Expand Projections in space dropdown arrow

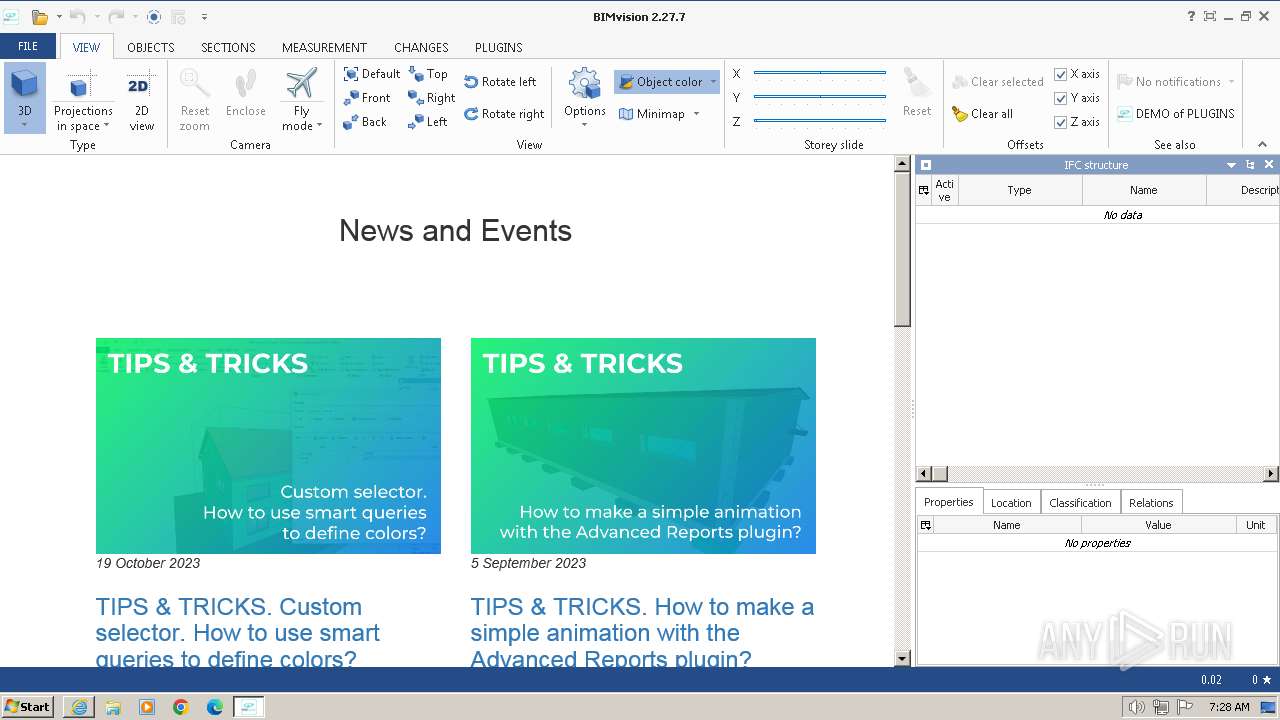(x=106, y=127)
